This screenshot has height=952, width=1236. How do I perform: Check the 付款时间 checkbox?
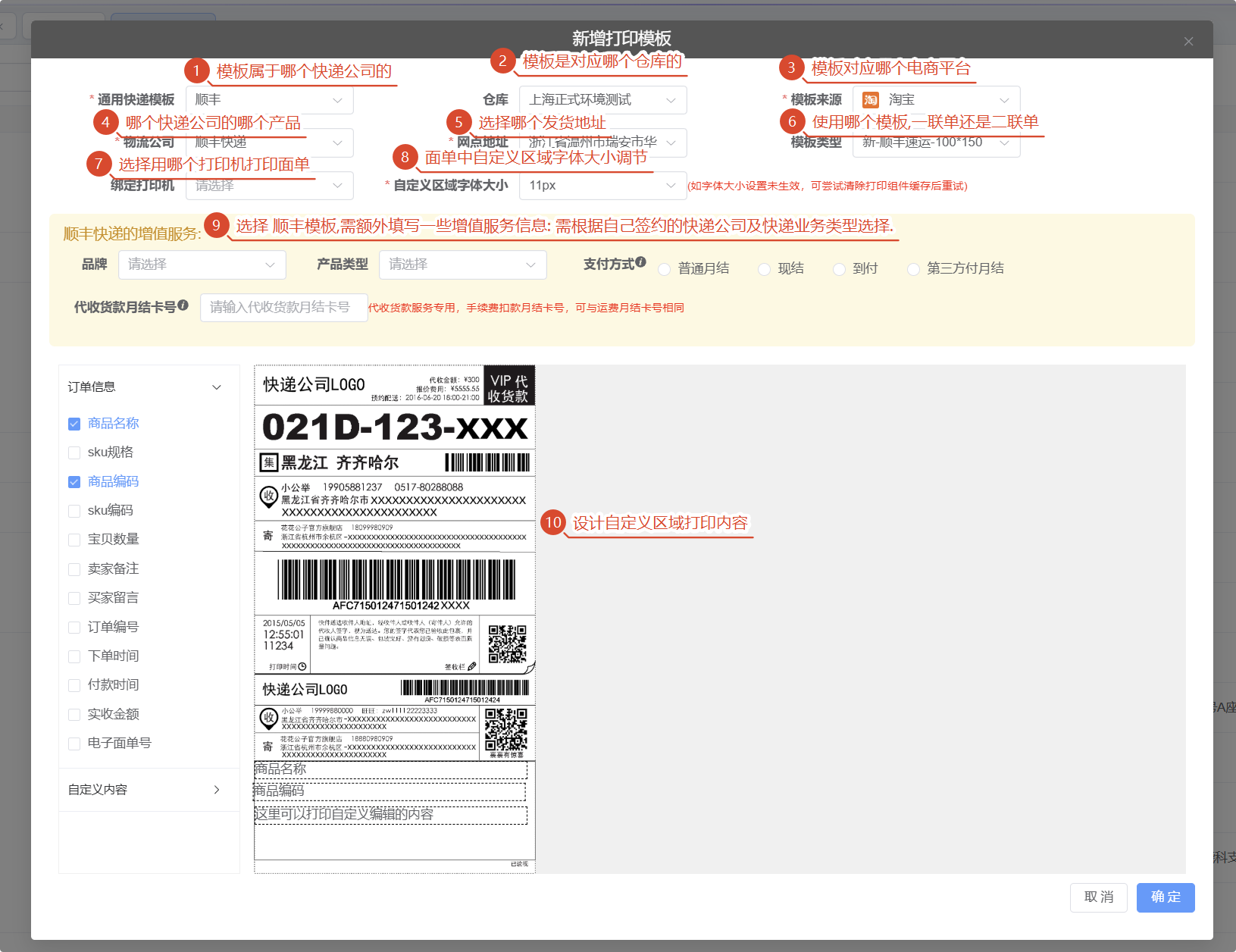click(74, 685)
